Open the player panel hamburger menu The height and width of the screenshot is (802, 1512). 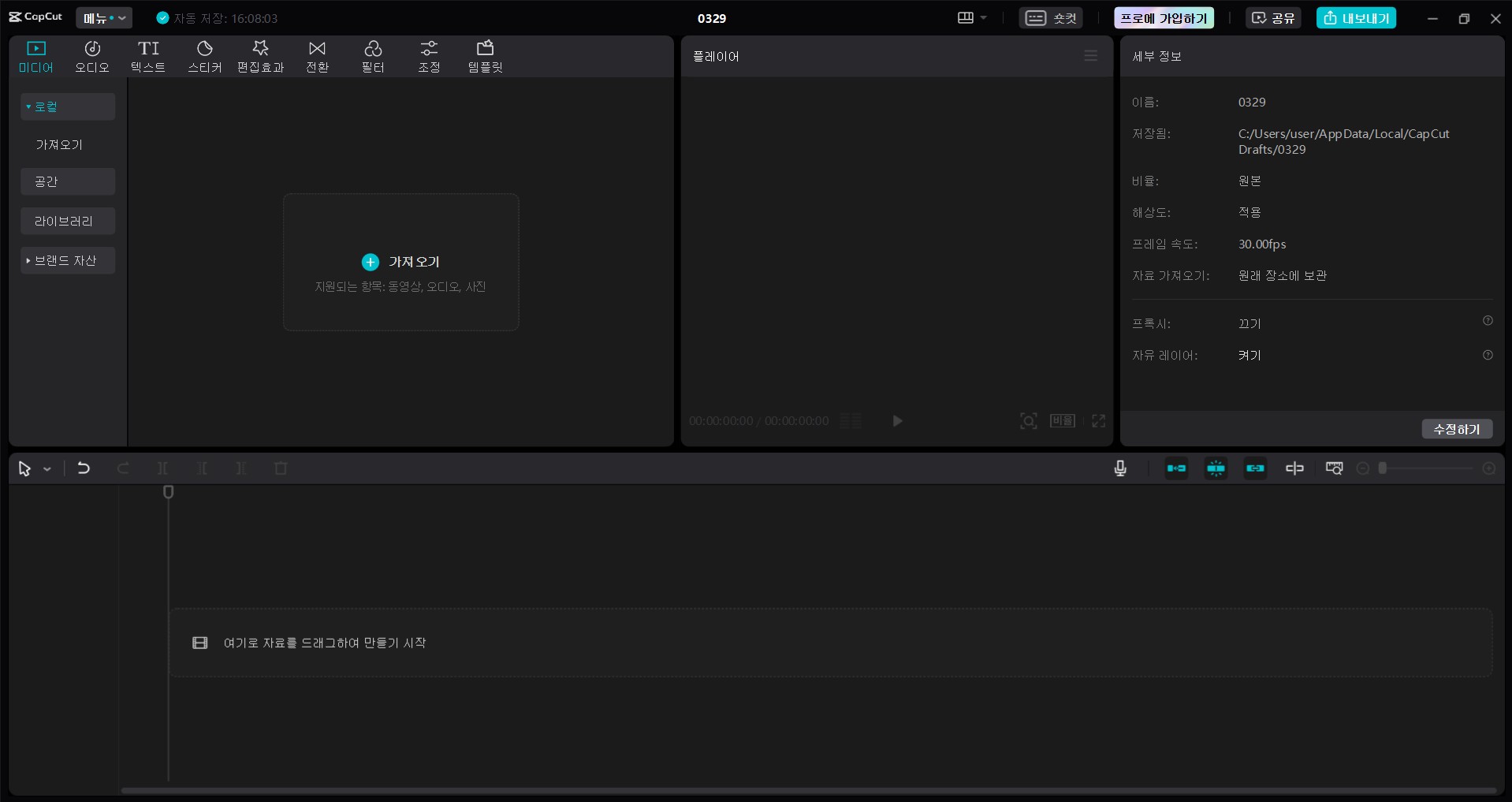[1091, 56]
